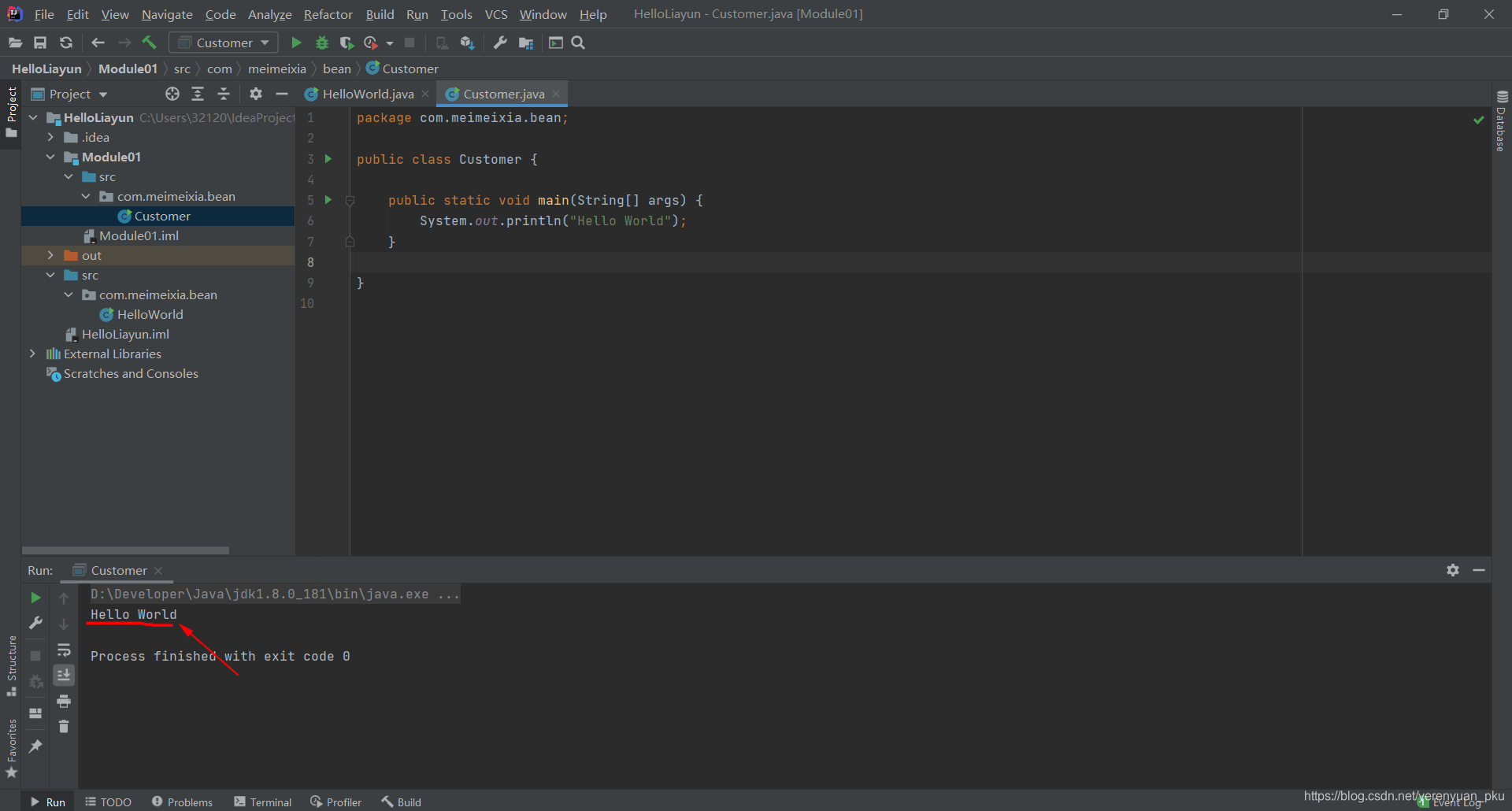This screenshot has width=1512, height=811.
Task: Start debugging with the bug icon
Action: click(x=321, y=43)
